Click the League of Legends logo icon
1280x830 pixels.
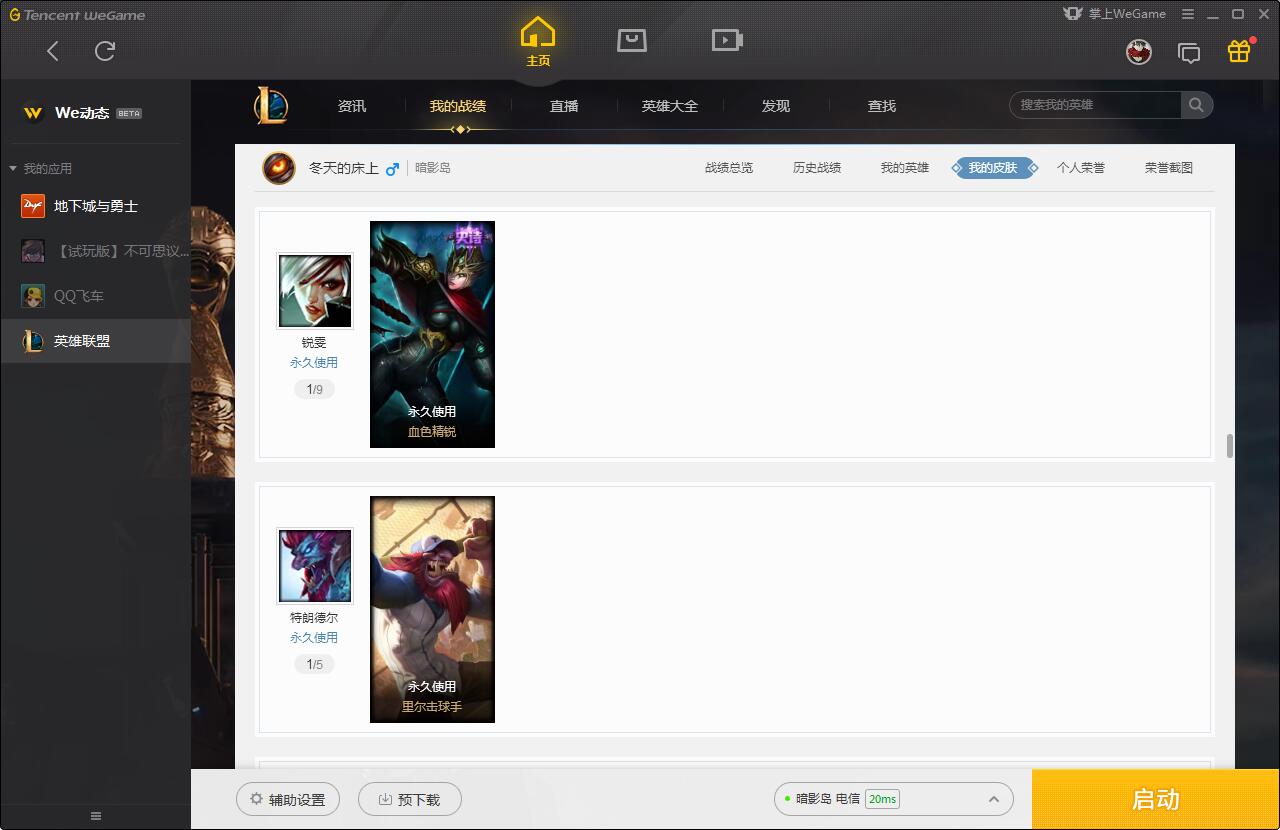click(270, 105)
